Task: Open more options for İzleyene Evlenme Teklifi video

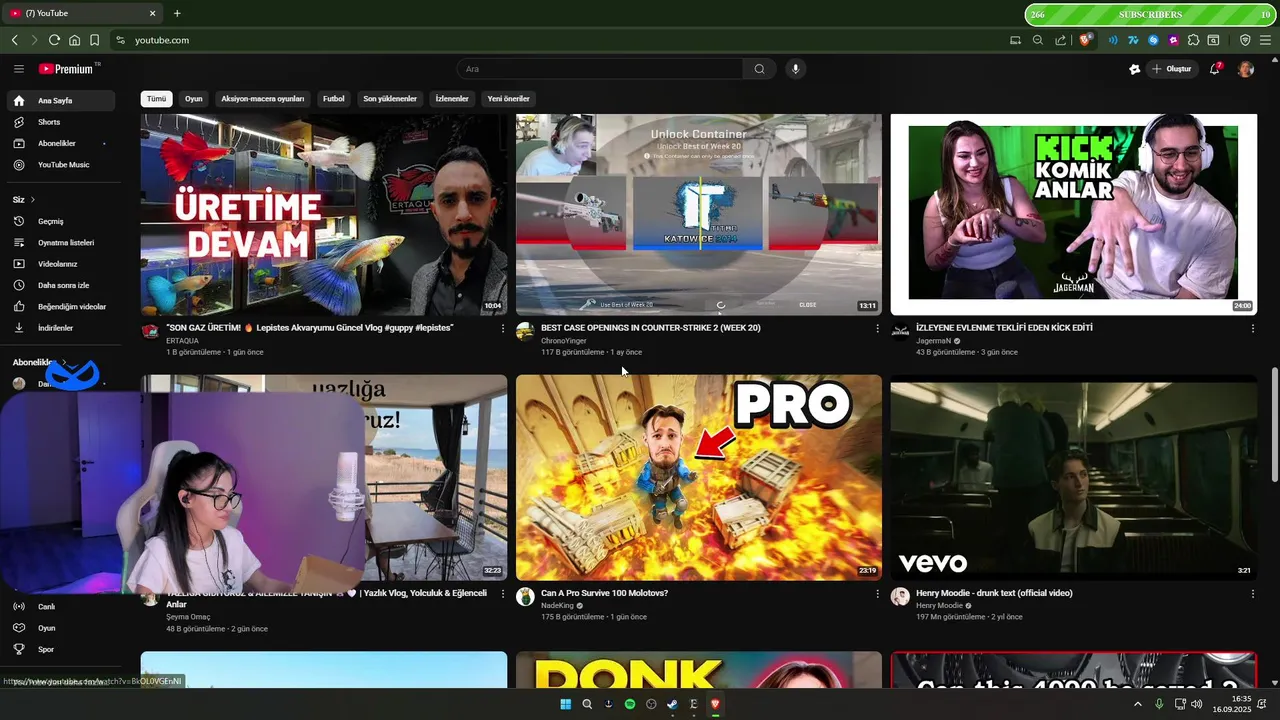Action: [1253, 328]
